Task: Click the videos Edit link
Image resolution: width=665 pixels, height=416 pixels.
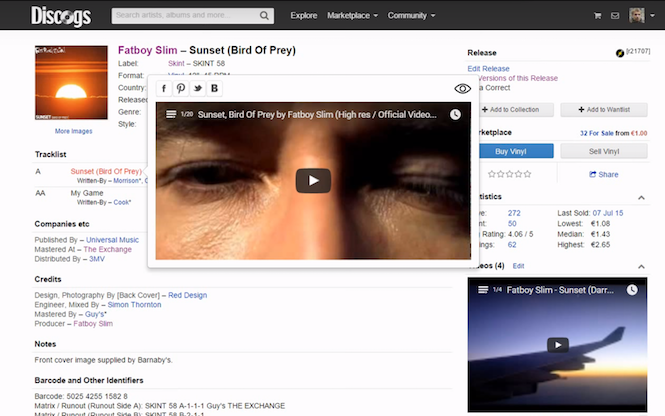Action: click(x=518, y=266)
